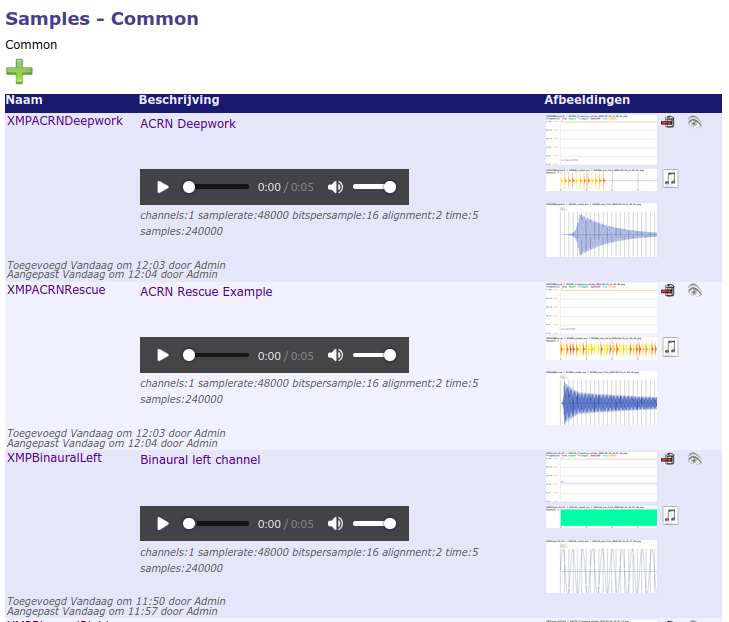
Task: Open the ACRN Deepwork waveform envelope thumbnail
Action: tap(601, 230)
